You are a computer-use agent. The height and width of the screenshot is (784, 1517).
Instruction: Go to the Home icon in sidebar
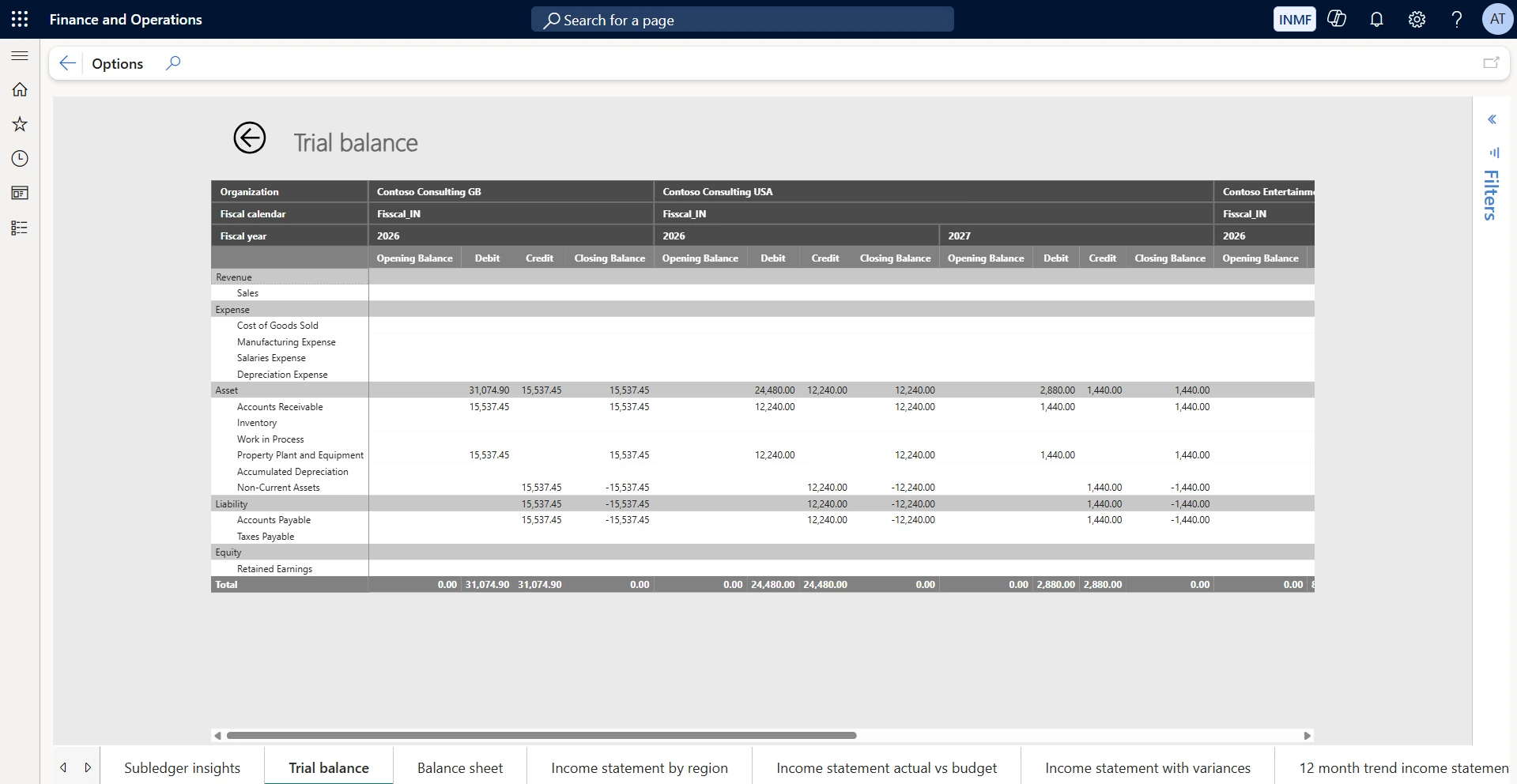(20, 89)
